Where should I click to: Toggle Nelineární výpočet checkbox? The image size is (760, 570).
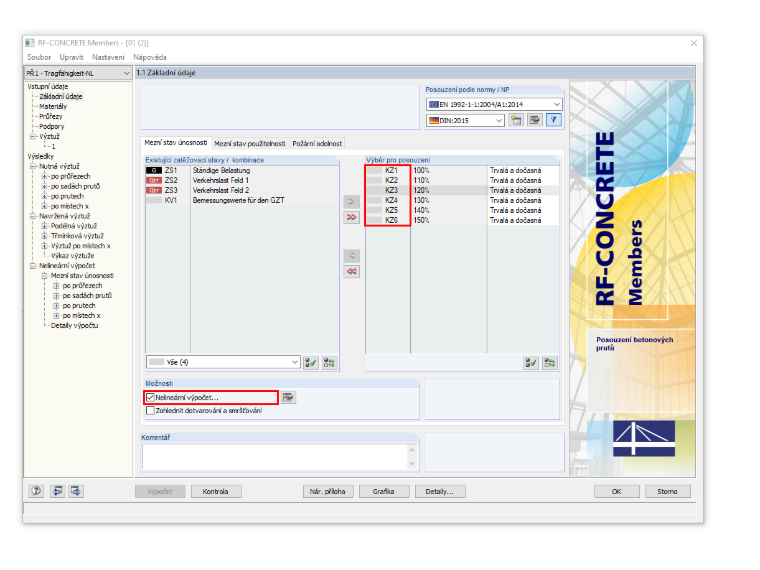pos(150,397)
